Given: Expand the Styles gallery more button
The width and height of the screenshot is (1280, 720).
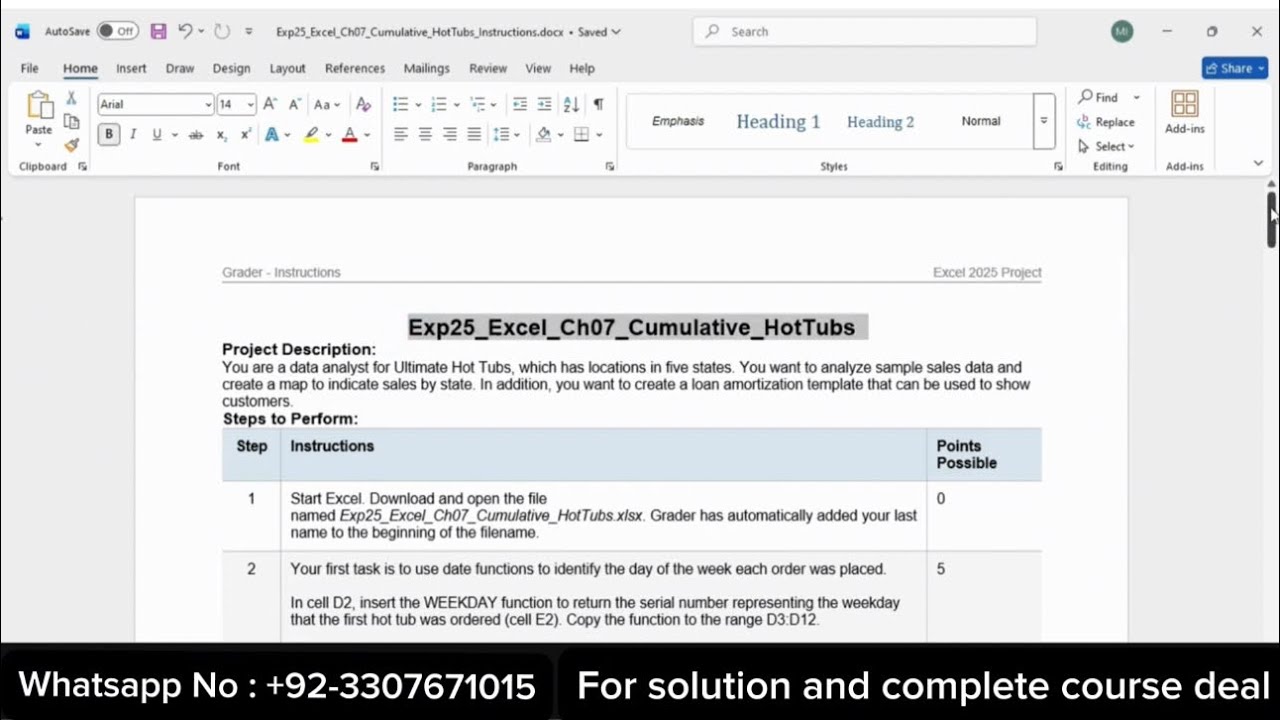Looking at the screenshot, I should point(1043,120).
